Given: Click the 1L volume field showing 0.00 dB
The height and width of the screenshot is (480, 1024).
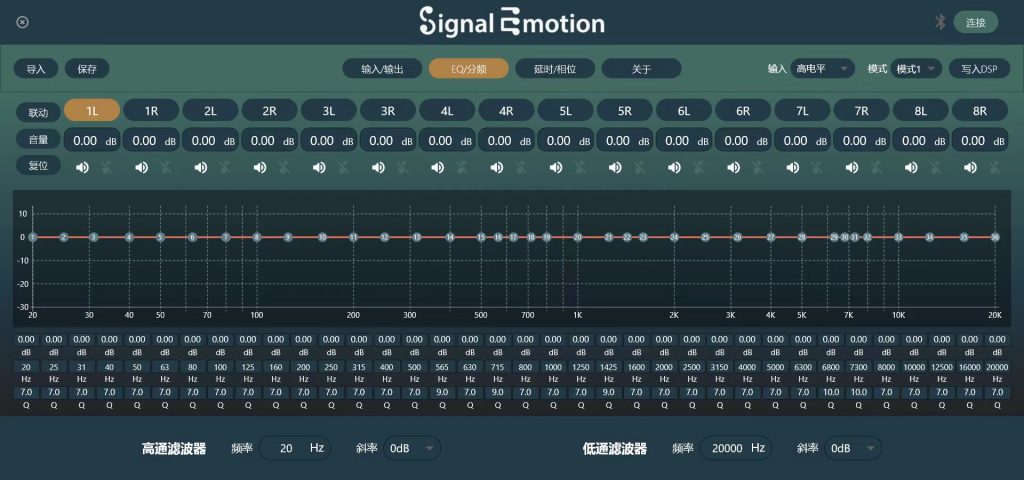Looking at the screenshot, I should [92, 140].
